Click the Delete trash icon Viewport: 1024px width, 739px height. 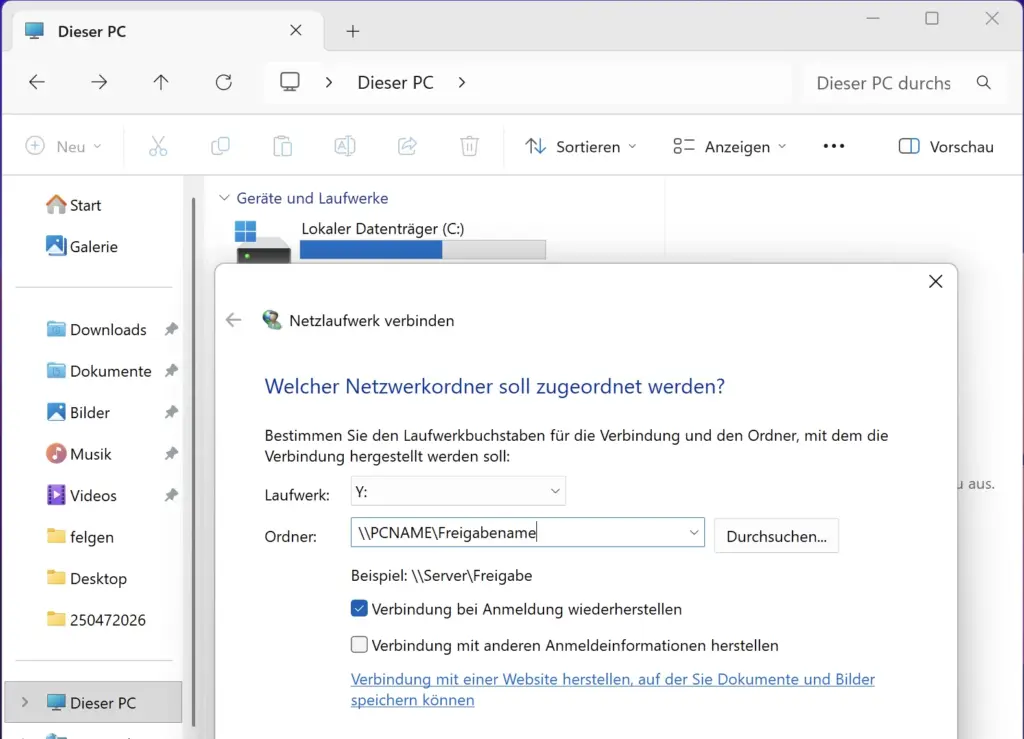470,146
